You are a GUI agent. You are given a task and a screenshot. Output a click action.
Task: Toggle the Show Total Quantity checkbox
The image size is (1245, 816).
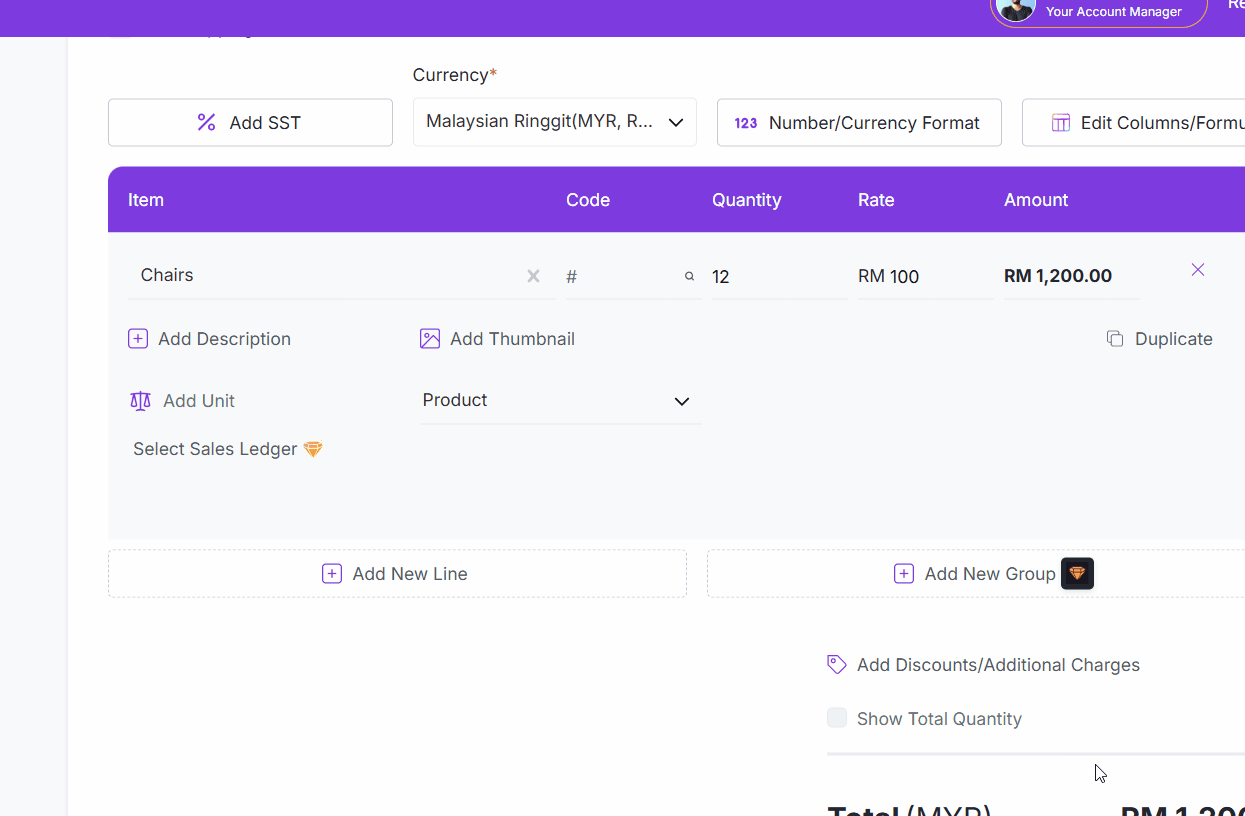pos(837,718)
